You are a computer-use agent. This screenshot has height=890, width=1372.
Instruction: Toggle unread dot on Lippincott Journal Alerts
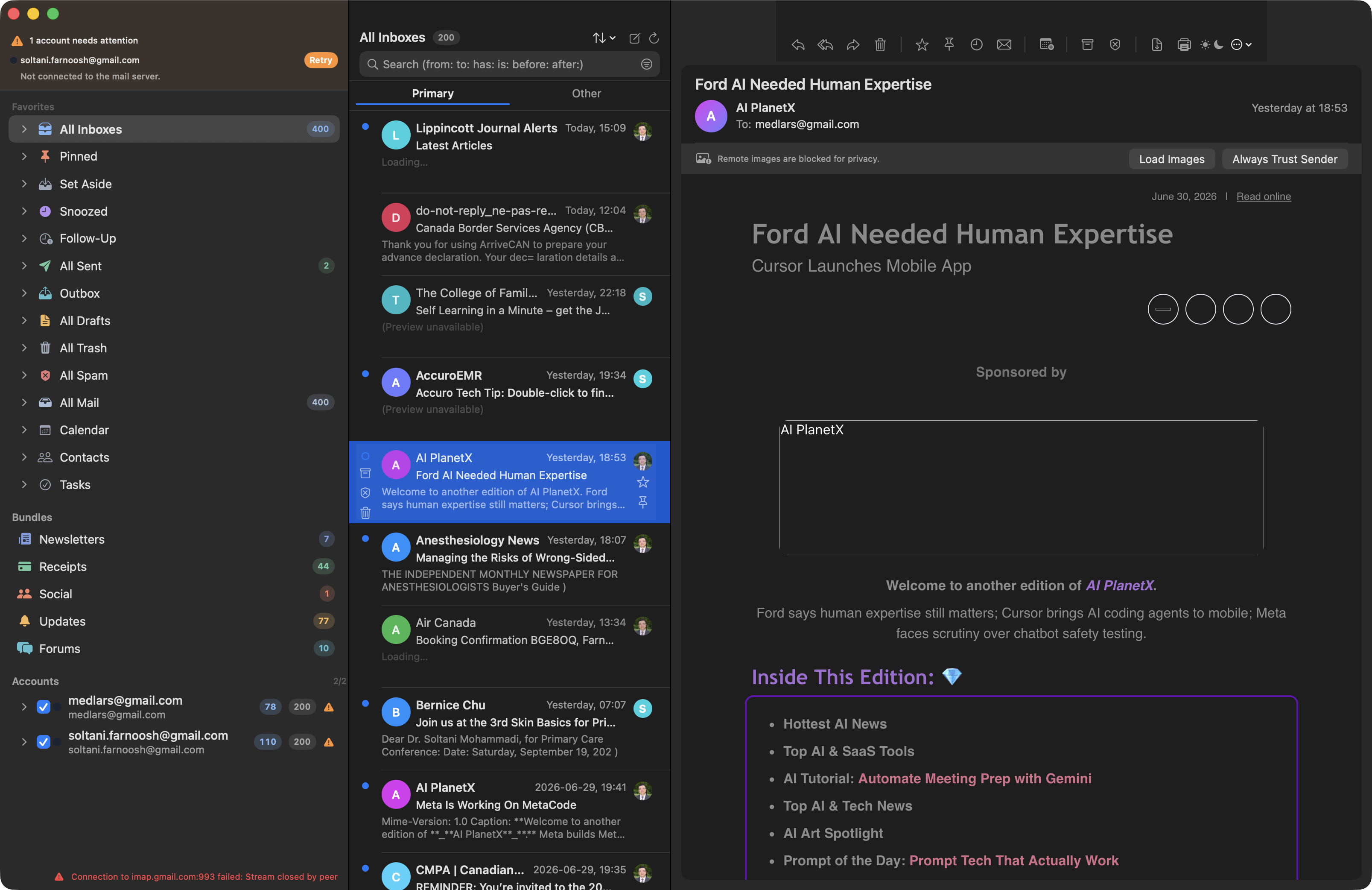pyautogui.click(x=365, y=126)
